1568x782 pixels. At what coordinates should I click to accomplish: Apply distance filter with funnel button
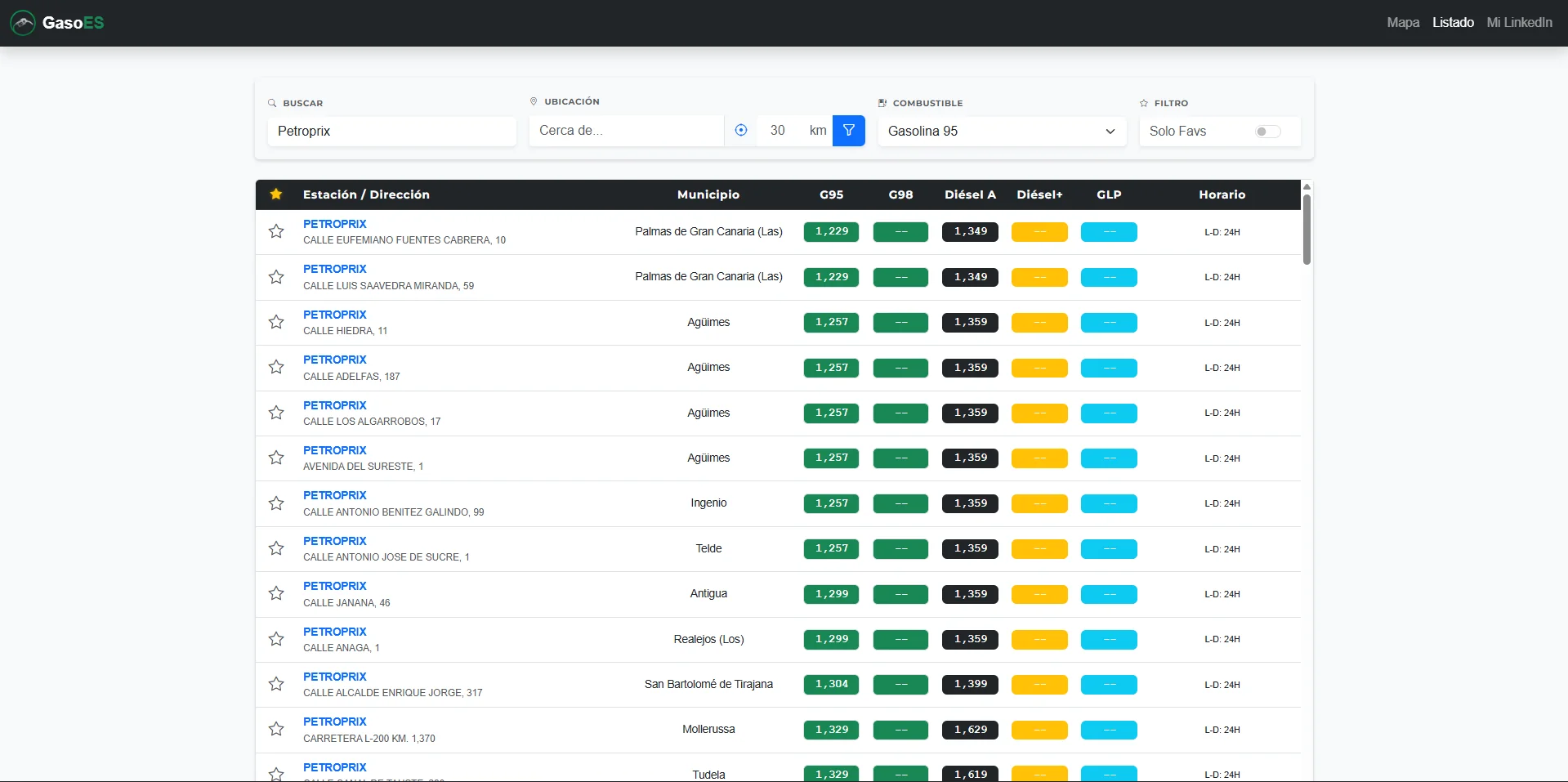tap(849, 131)
